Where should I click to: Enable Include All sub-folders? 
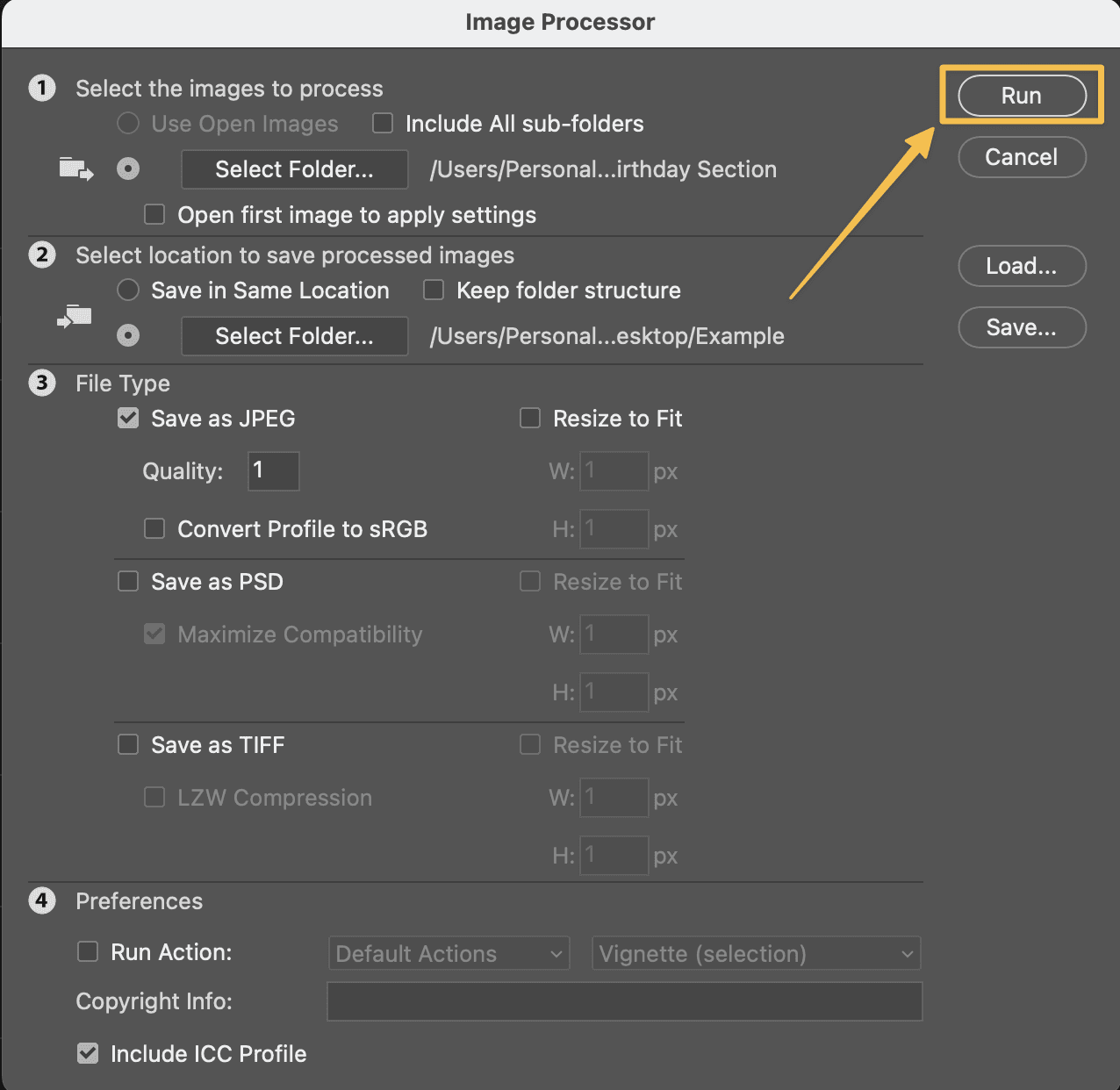(382, 123)
